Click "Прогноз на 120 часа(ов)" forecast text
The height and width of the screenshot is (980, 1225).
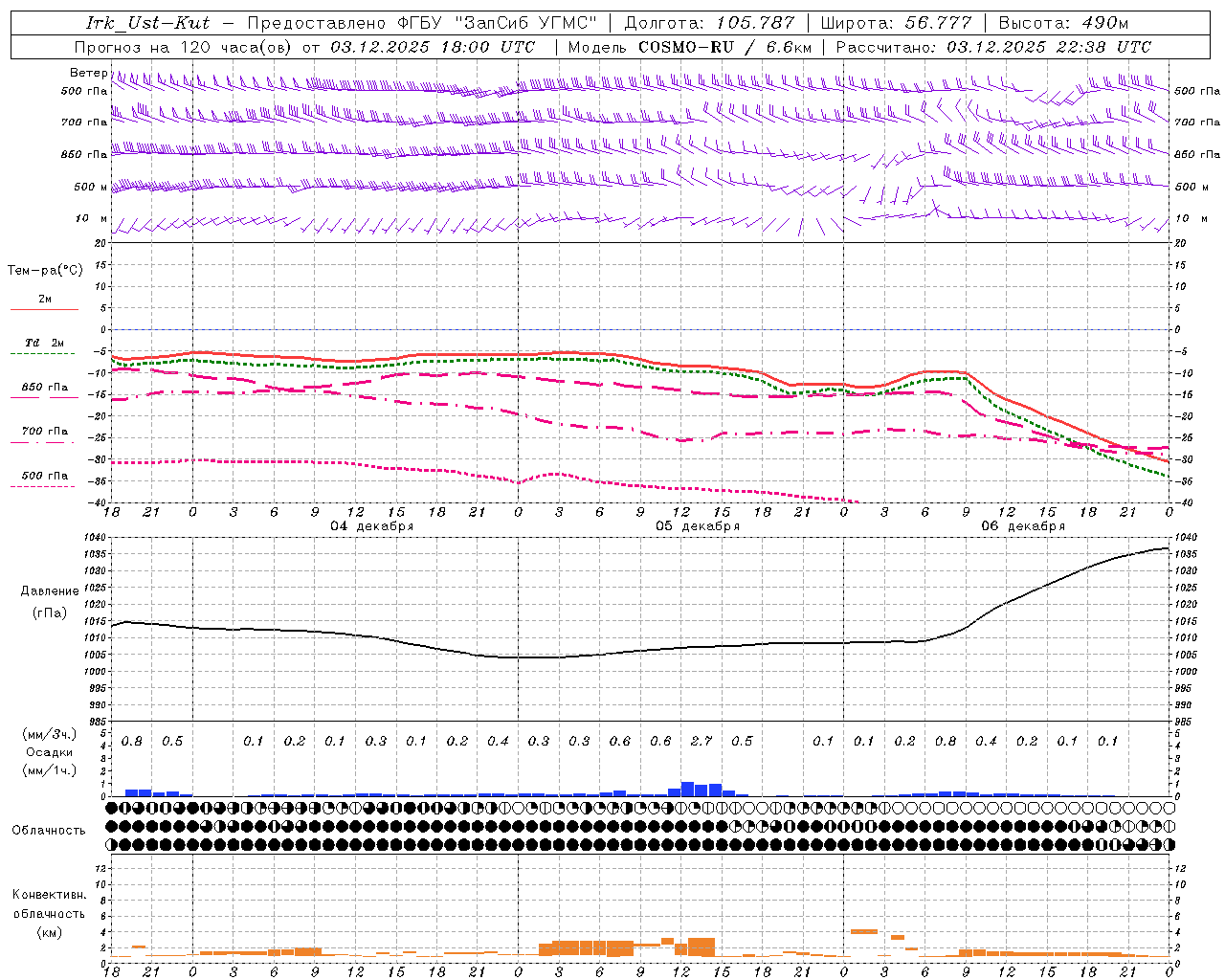click(184, 47)
